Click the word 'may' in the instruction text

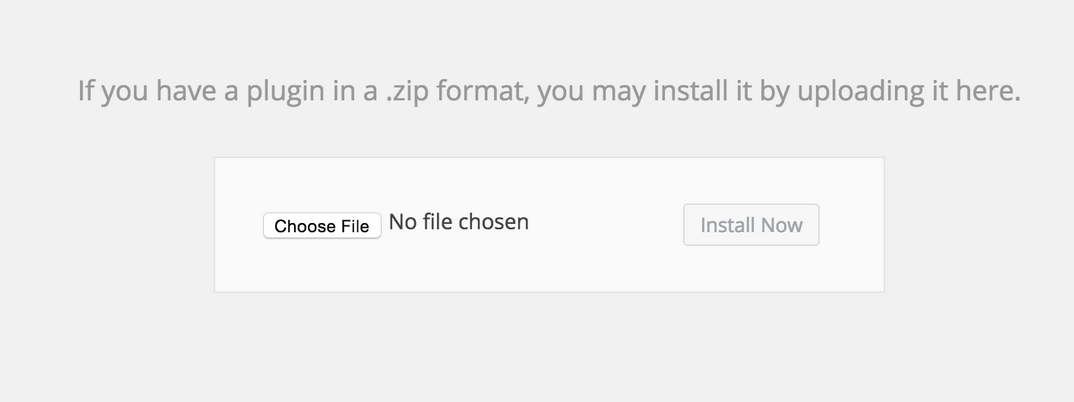tap(619, 91)
